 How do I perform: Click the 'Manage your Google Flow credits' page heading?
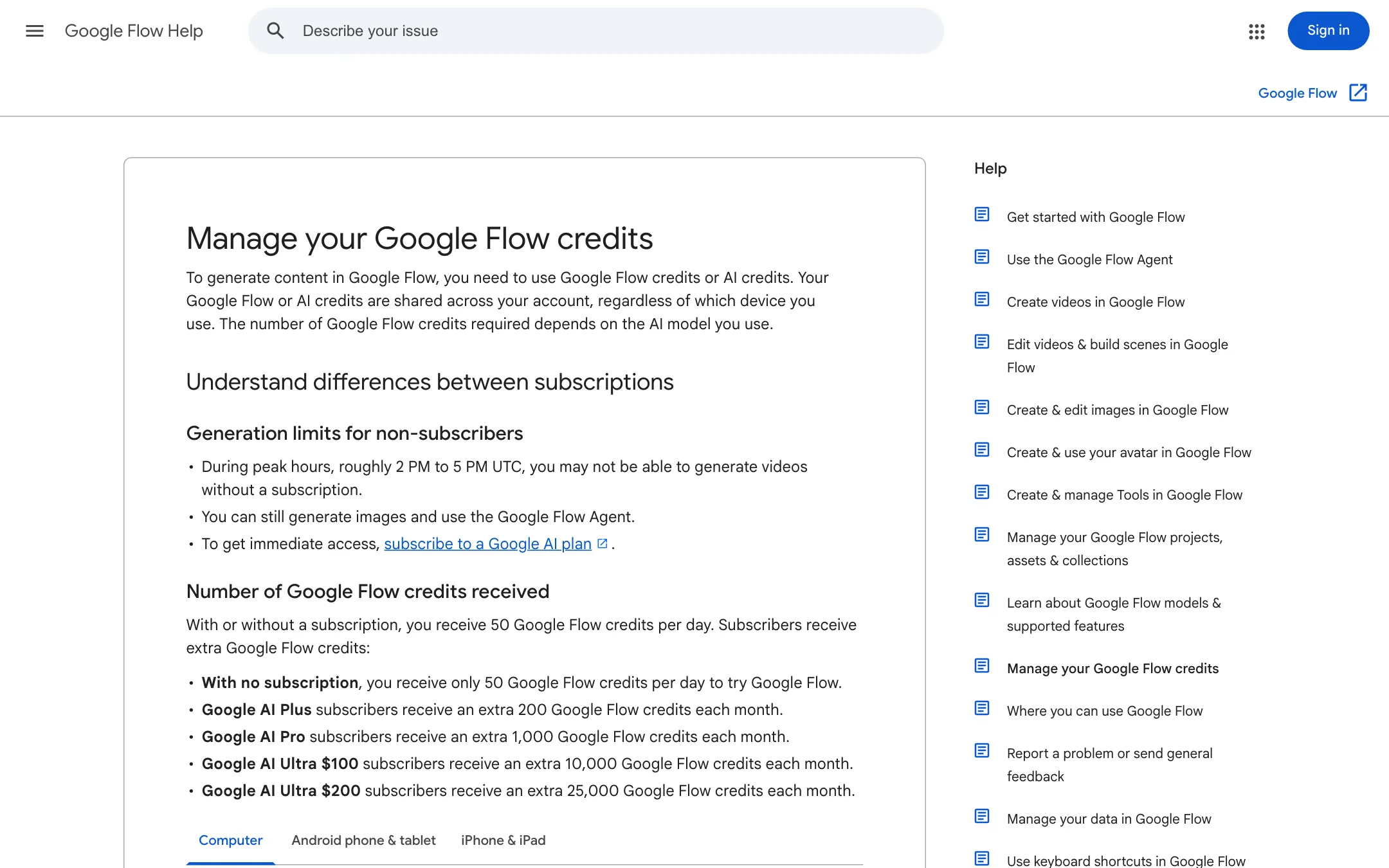(419, 239)
